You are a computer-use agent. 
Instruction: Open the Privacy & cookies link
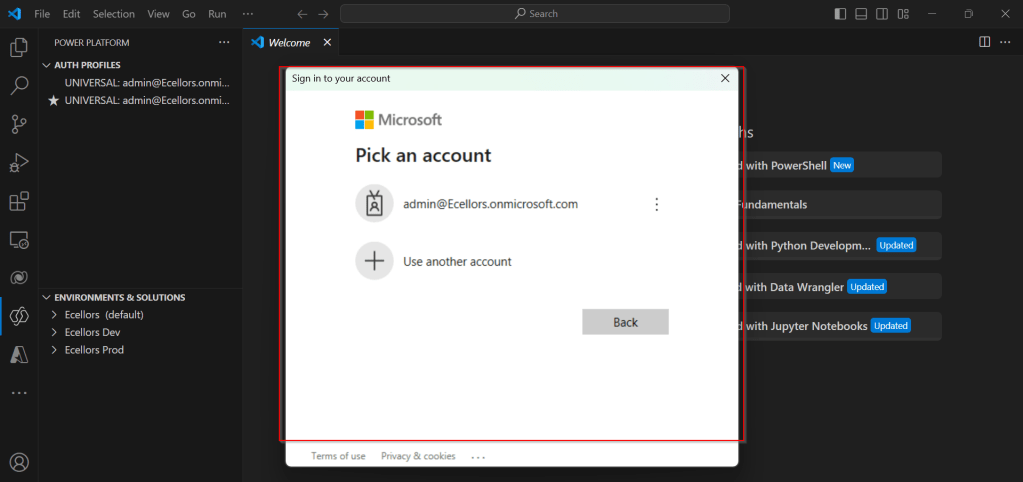coord(418,456)
